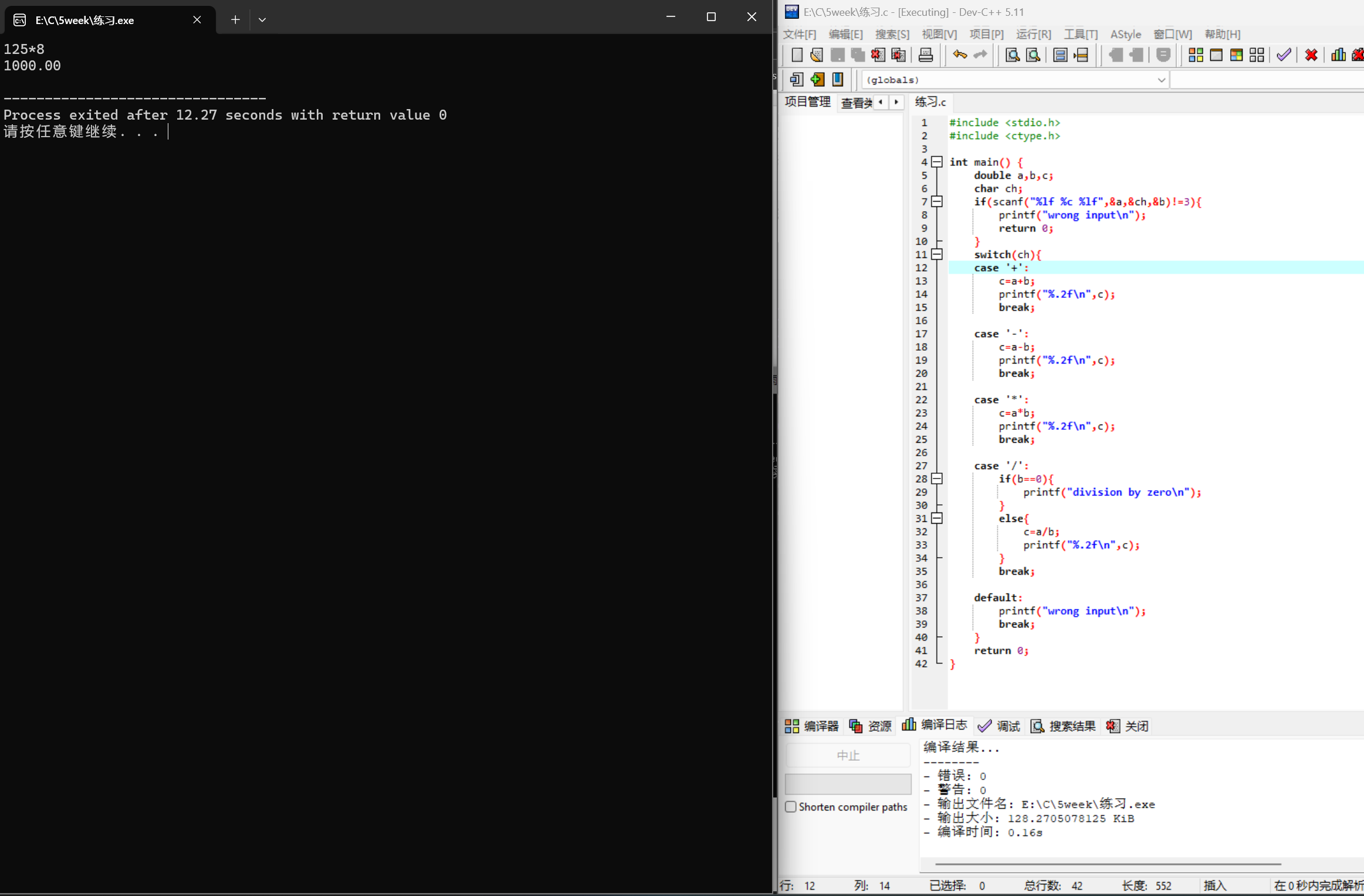Switch to the 调试 debug tab

tap(999, 727)
